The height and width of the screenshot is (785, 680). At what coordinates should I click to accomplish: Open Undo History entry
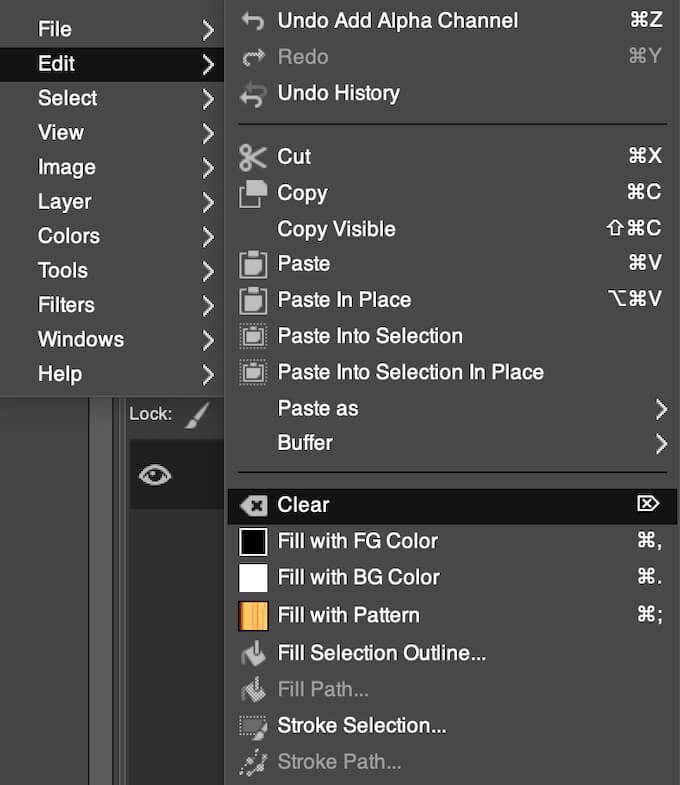pyautogui.click(x=338, y=93)
